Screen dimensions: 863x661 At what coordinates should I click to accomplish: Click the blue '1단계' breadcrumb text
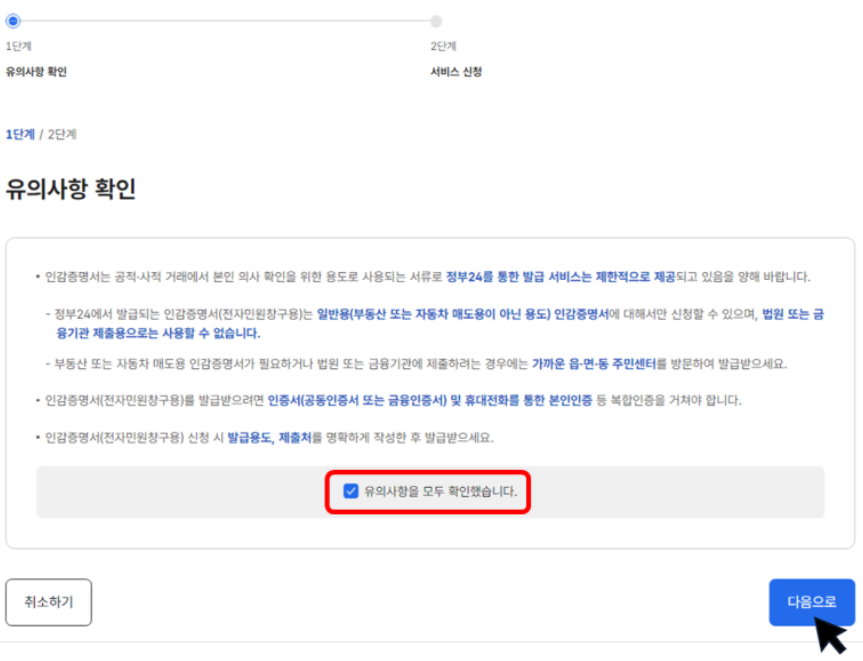coord(20,134)
